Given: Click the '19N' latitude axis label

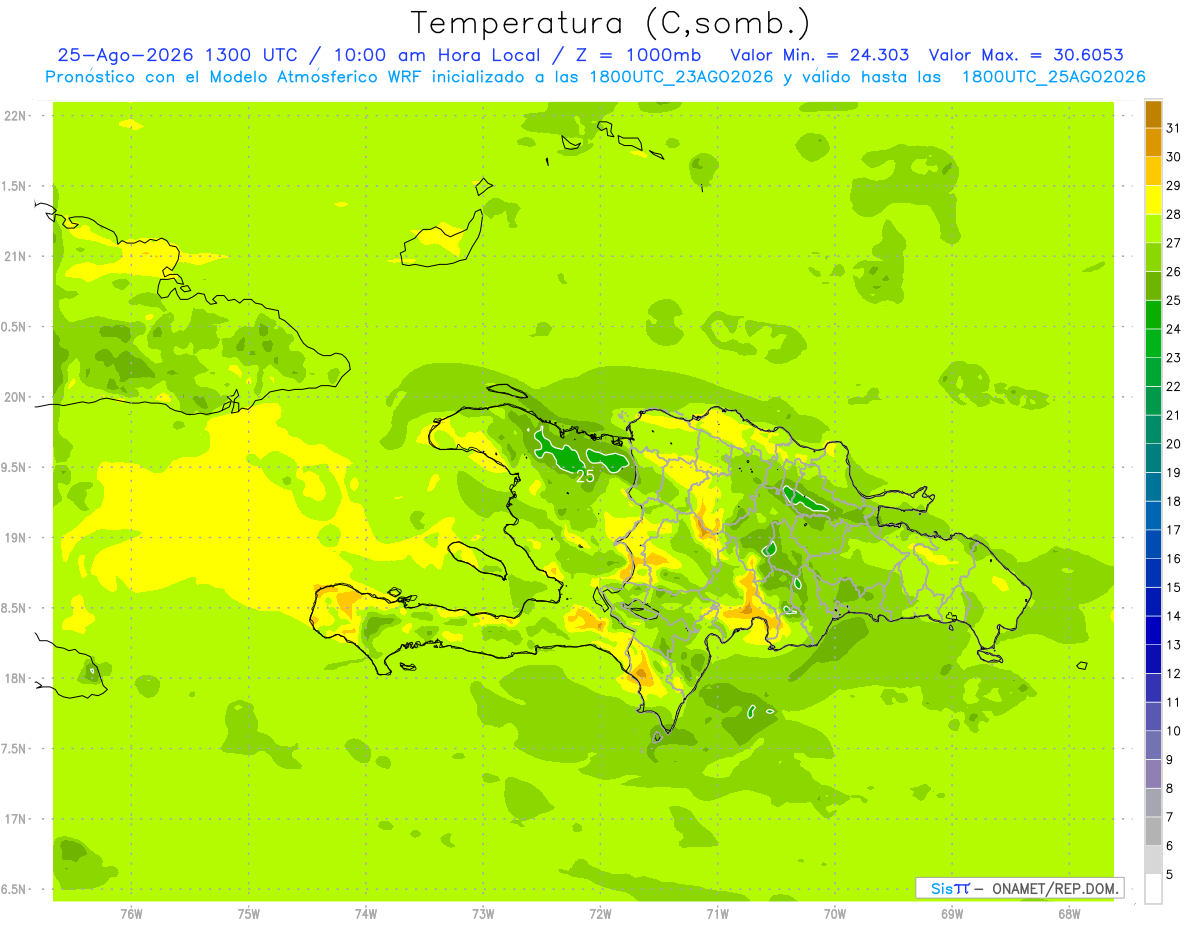Looking at the screenshot, I should point(15,537).
